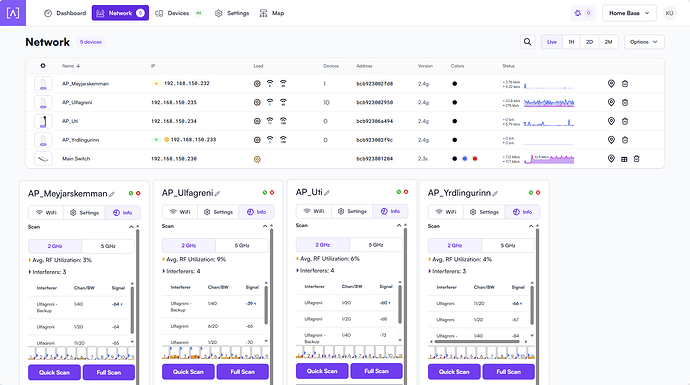Viewport: 690px width, 385px height.
Task: Click Main Switch load globe icon
Action: (257, 159)
